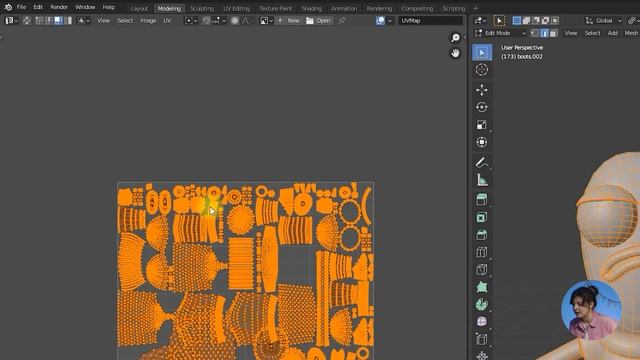Open the Render menu
Screen dimensions: 640x360
click(59, 7)
